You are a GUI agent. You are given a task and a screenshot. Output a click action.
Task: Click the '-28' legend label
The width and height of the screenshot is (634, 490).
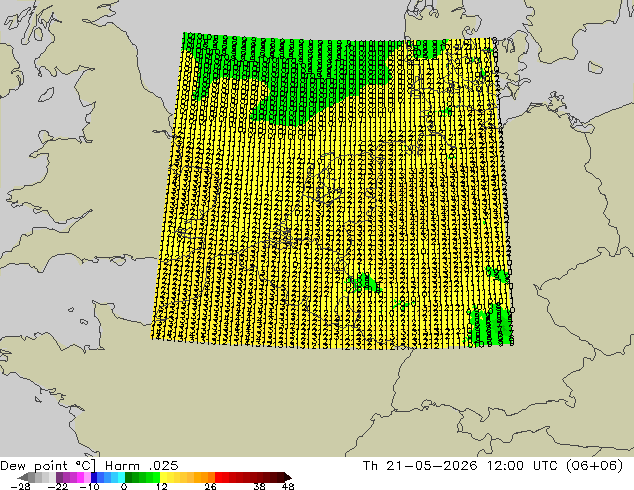click(x=20, y=486)
